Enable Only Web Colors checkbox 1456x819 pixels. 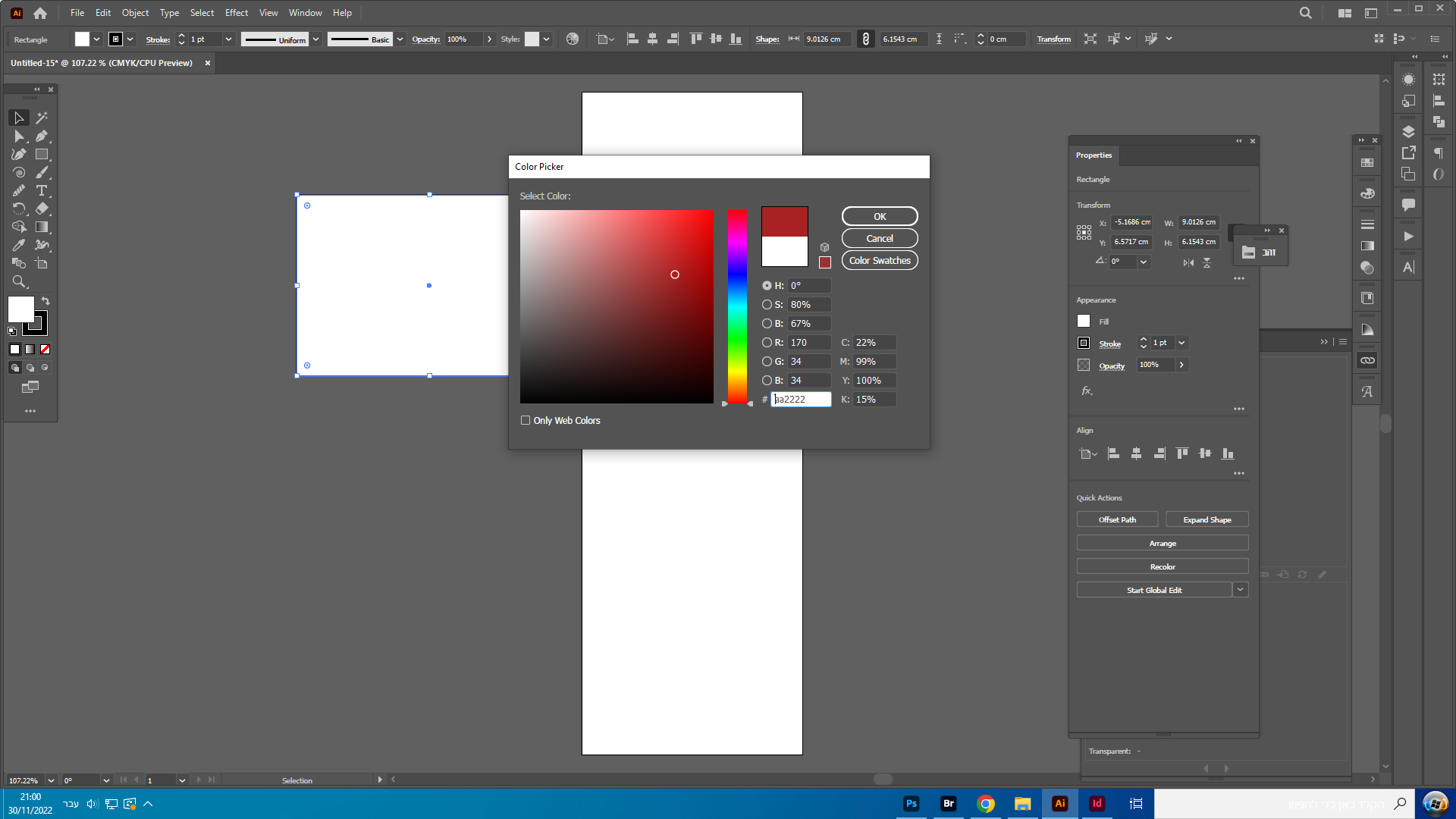[x=526, y=420]
